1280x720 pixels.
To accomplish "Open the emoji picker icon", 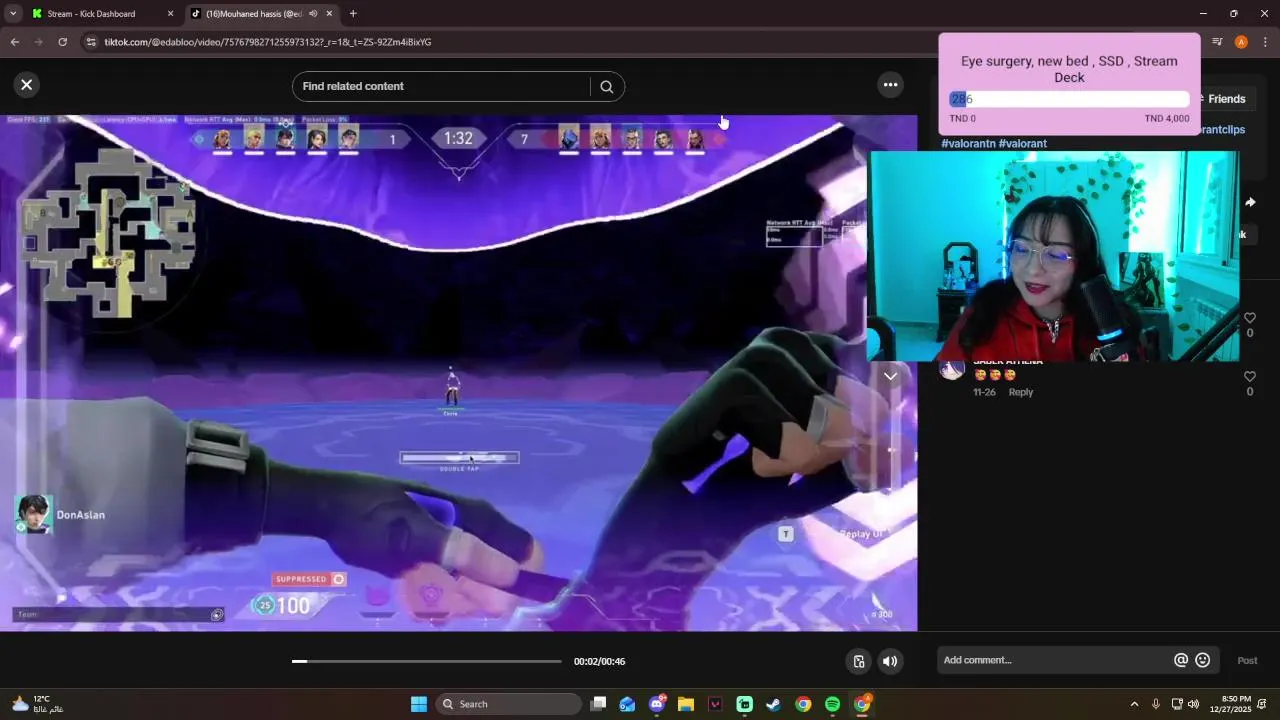I will point(1203,660).
